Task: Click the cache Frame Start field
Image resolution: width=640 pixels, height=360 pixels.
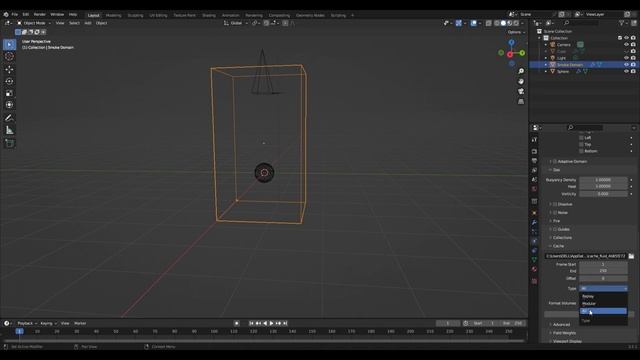Action: click(x=603, y=264)
